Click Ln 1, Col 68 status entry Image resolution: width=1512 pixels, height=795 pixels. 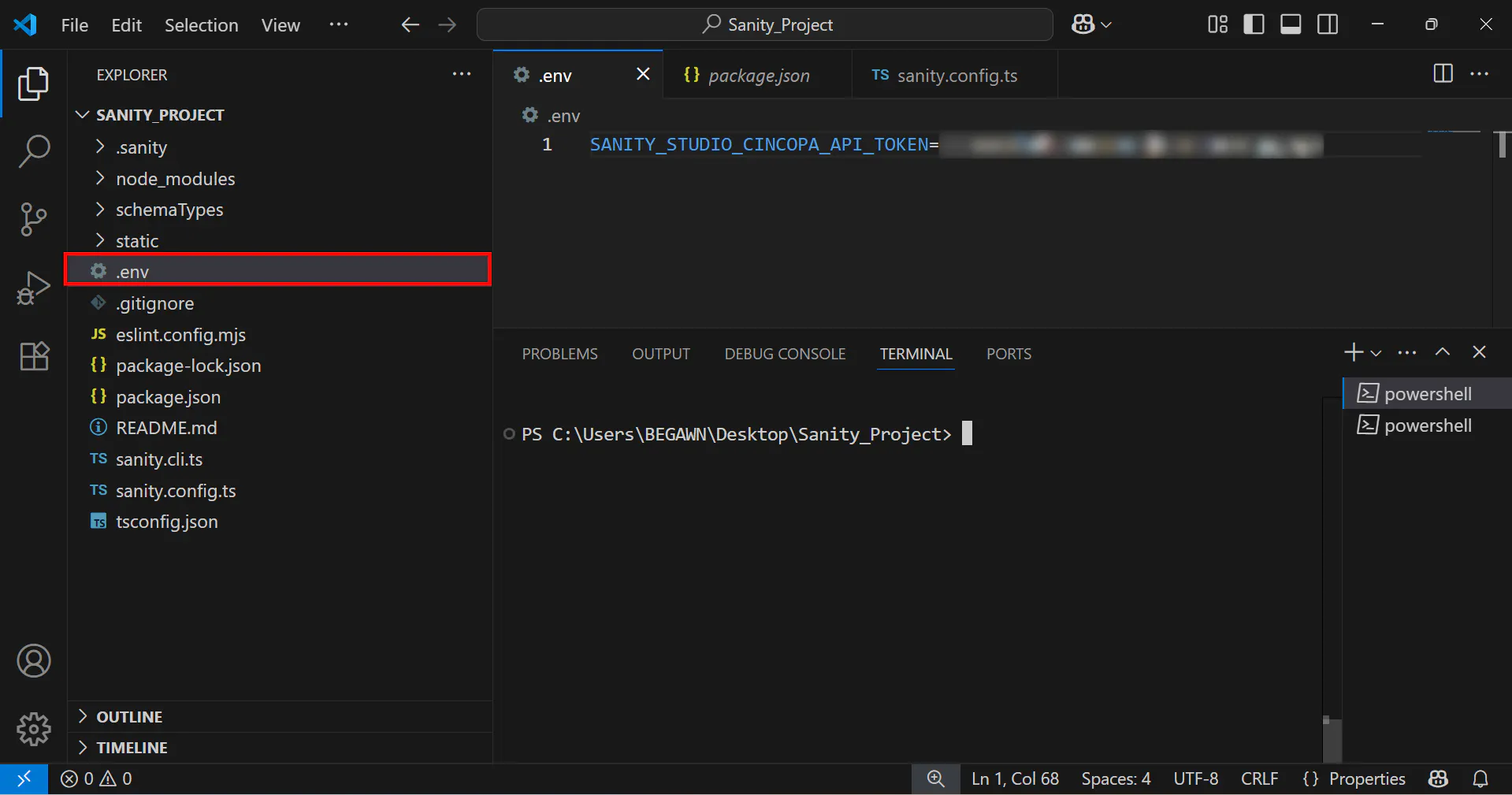click(x=1015, y=778)
